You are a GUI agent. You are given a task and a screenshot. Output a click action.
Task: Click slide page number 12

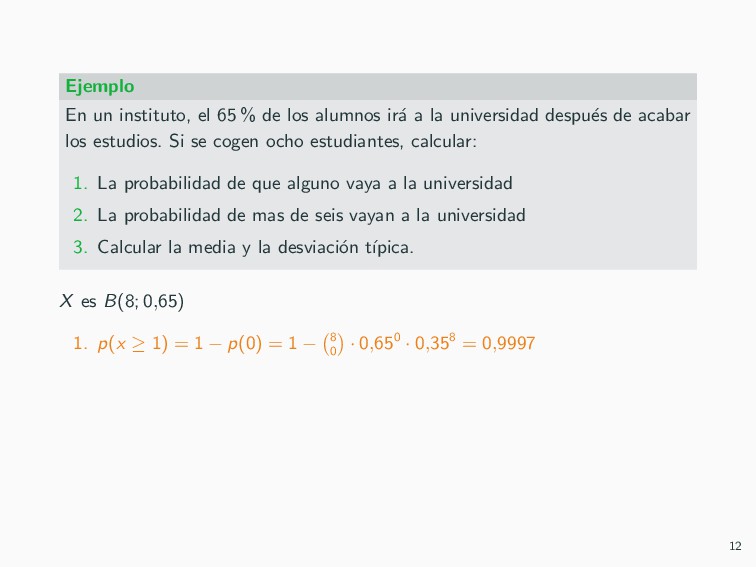(x=735, y=546)
